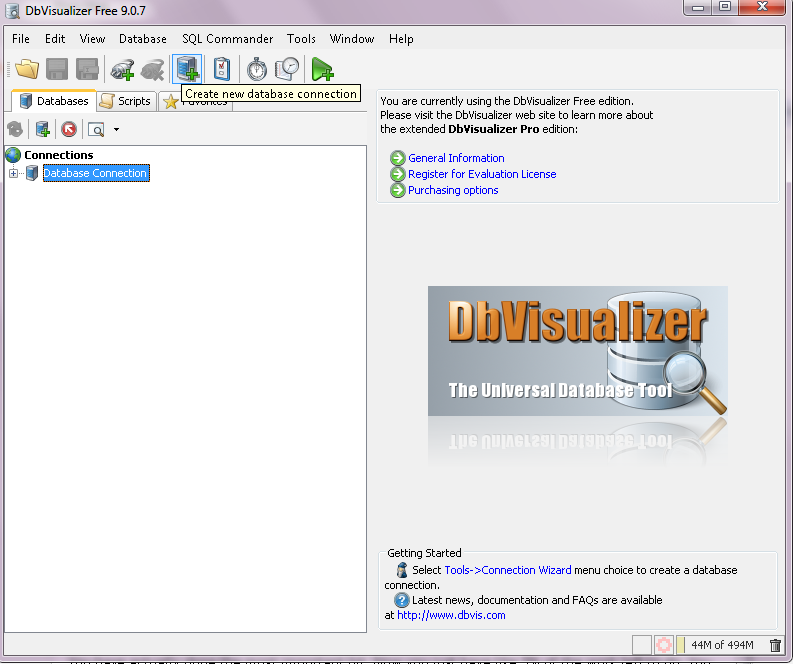Close the DbVisualizer window
Image resolution: width=793 pixels, height=664 pixels.
pyautogui.click(x=762, y=7)
